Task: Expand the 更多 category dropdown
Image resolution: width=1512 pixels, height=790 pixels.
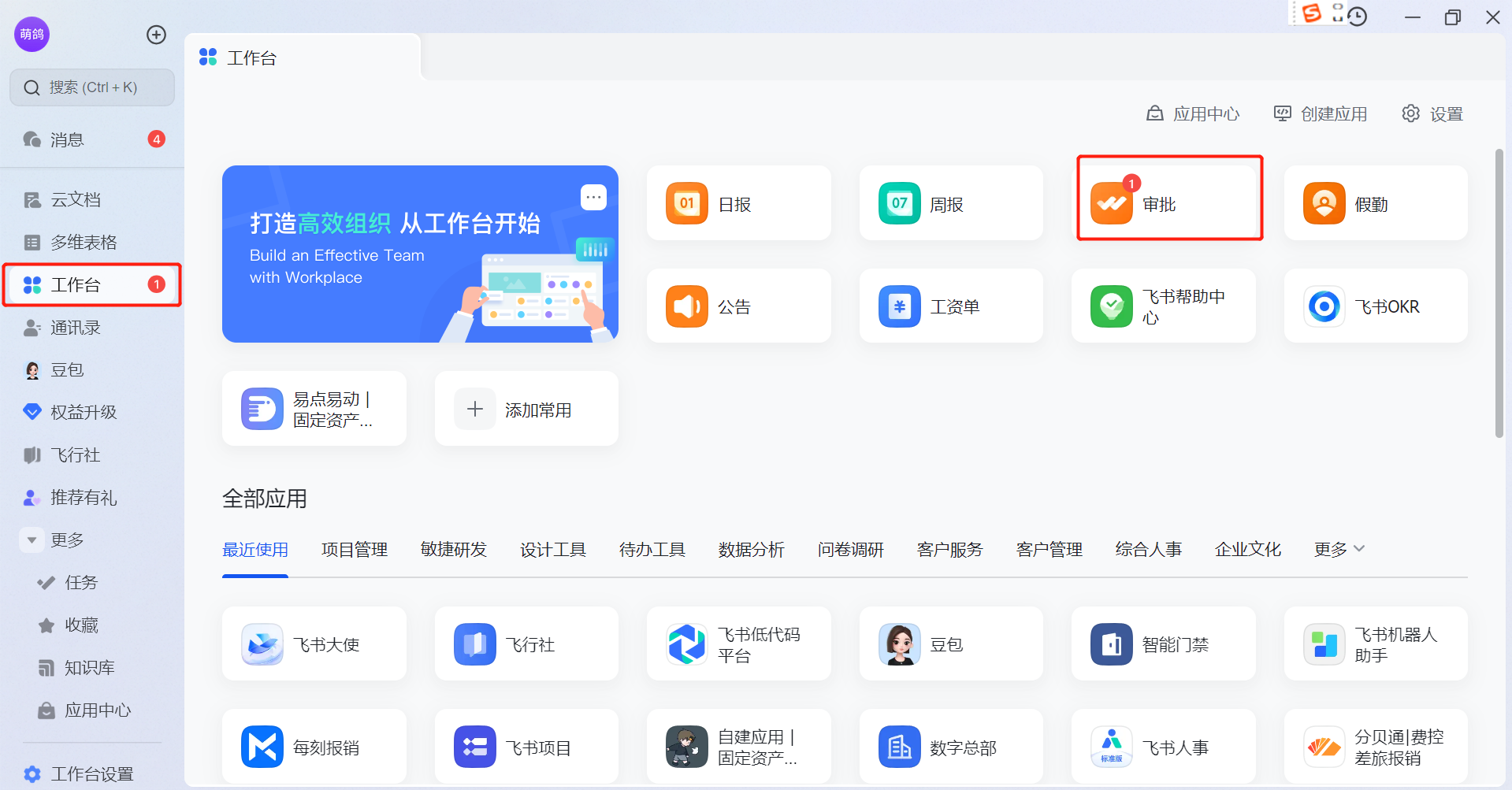Action: (x=1339, y=549)
